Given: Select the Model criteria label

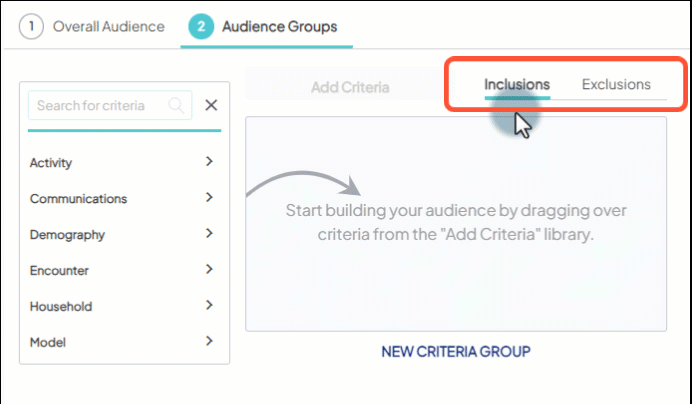Looking at the screenshot, I should tap(48, 342).
